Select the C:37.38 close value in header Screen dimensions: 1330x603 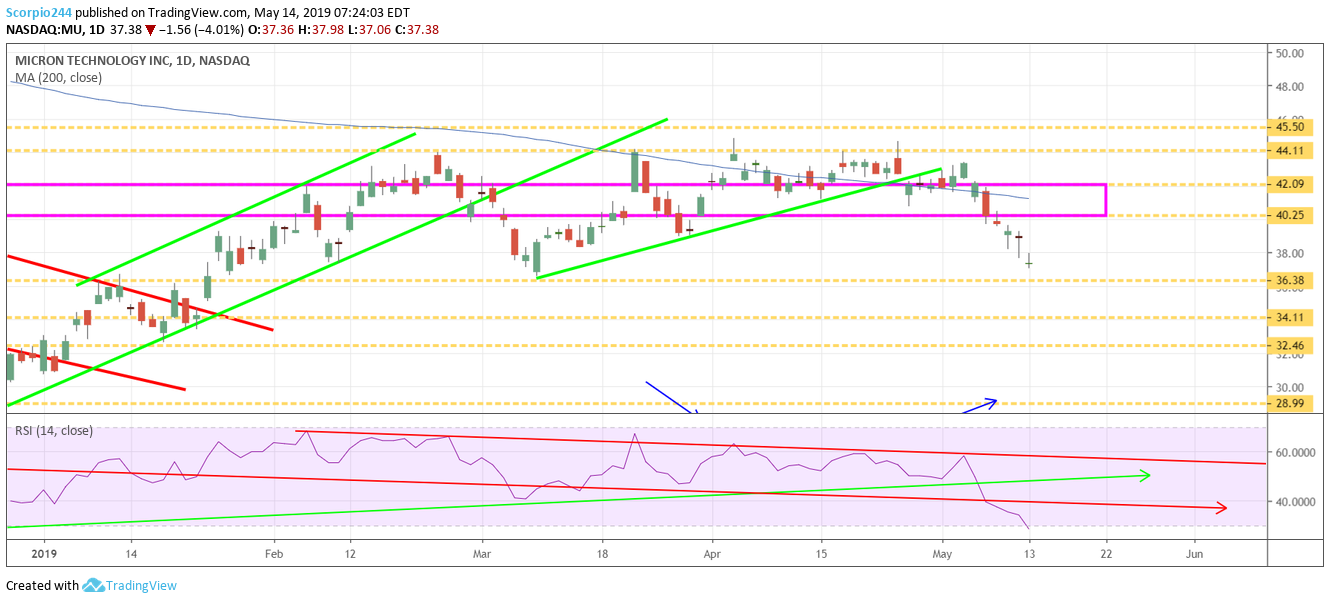pyautogui.click(x=417, y=29)
